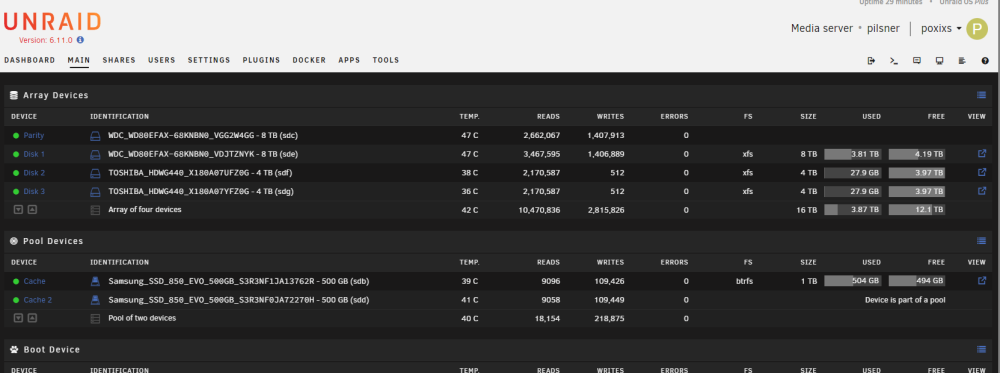The height and width of the screenshot is (373, 1000).
Task: Click Parity's green status indicator dot
Action: 16,136
